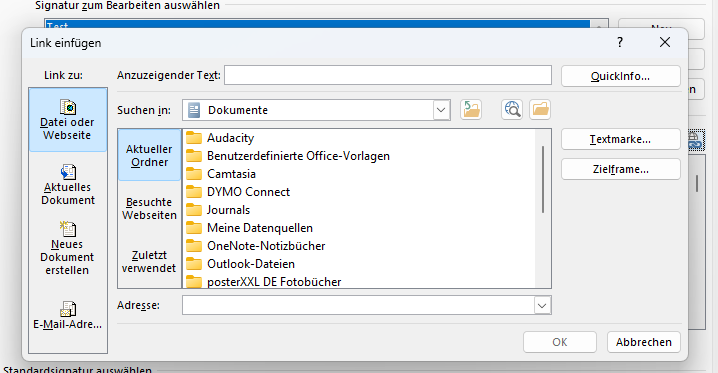718x373 pixels.
Task: Select 'Benutzerdefinierte Office-Vorlagen' folder
Action: coord(288,156)
